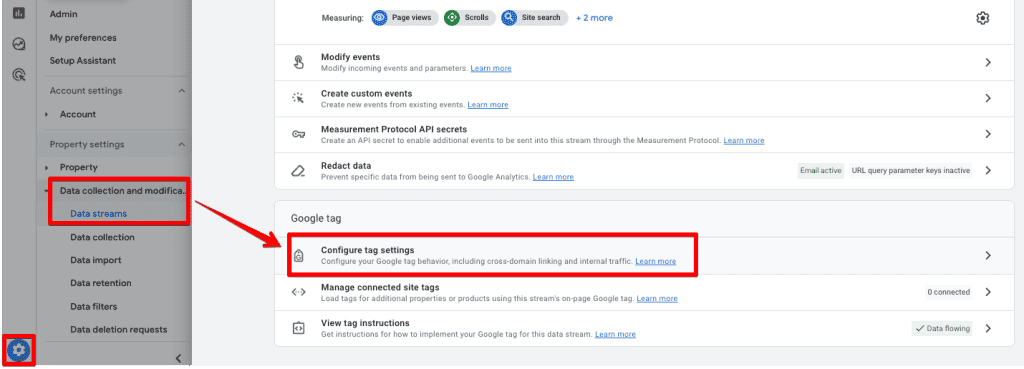Open Configure tag settings row chevron
The image size is (1024, 369).
point(988,255)
